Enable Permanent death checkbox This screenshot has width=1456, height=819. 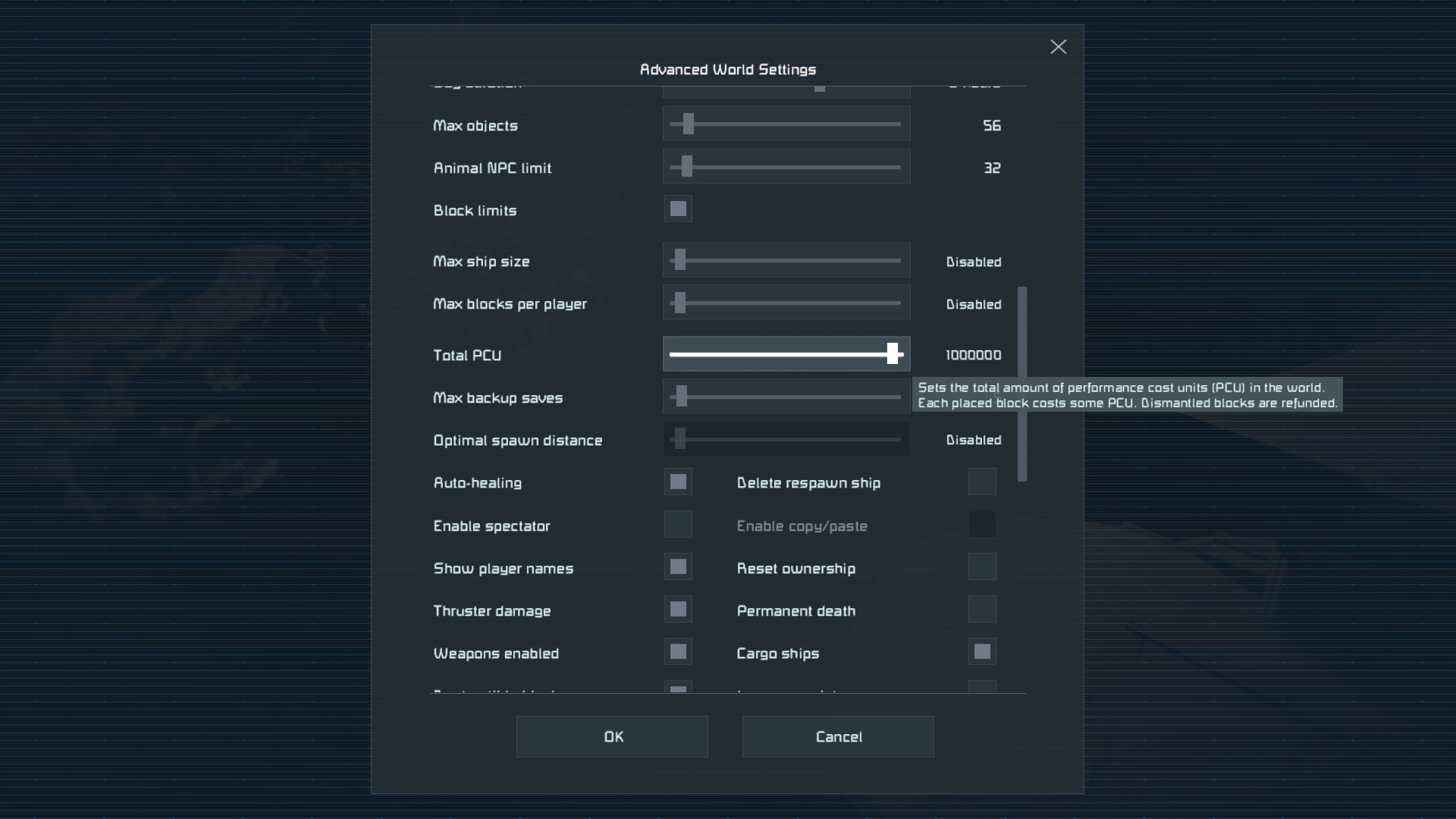click(x=982, y=610)
